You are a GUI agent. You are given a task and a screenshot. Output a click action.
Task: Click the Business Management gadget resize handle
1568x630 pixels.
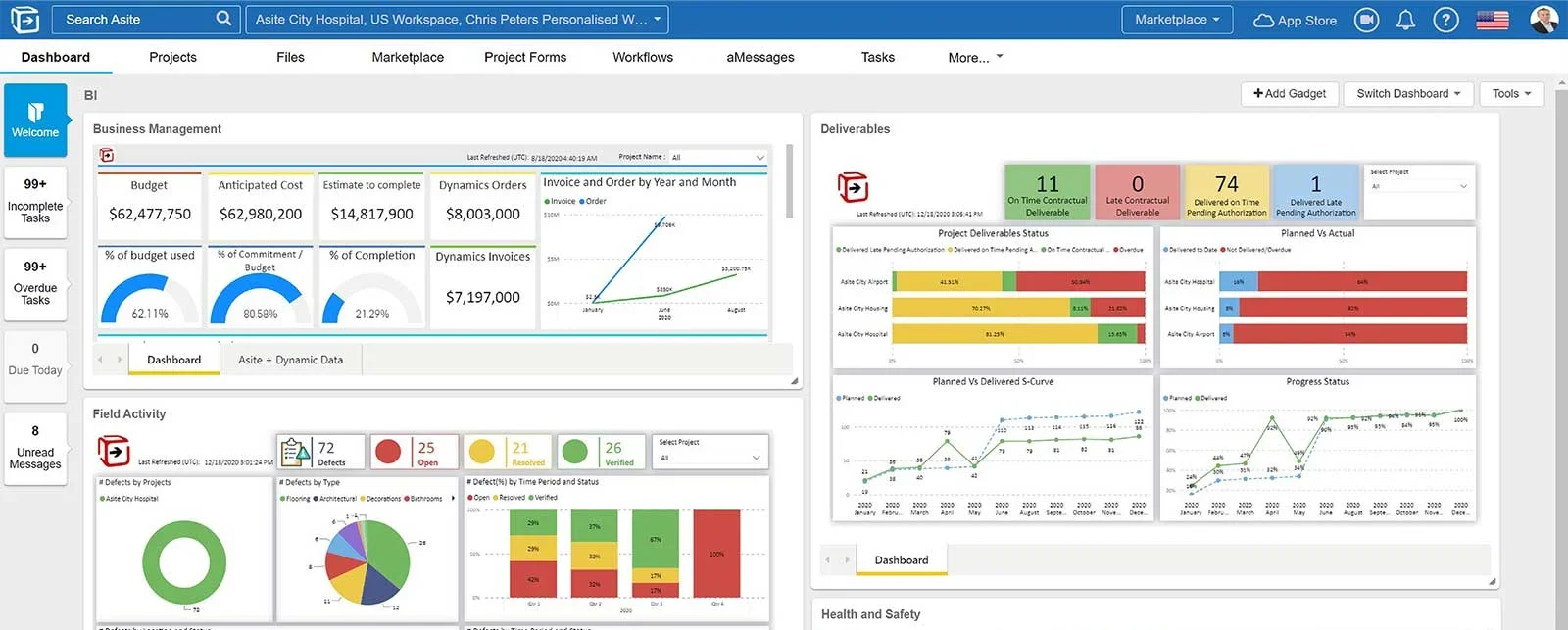(794, 380)
